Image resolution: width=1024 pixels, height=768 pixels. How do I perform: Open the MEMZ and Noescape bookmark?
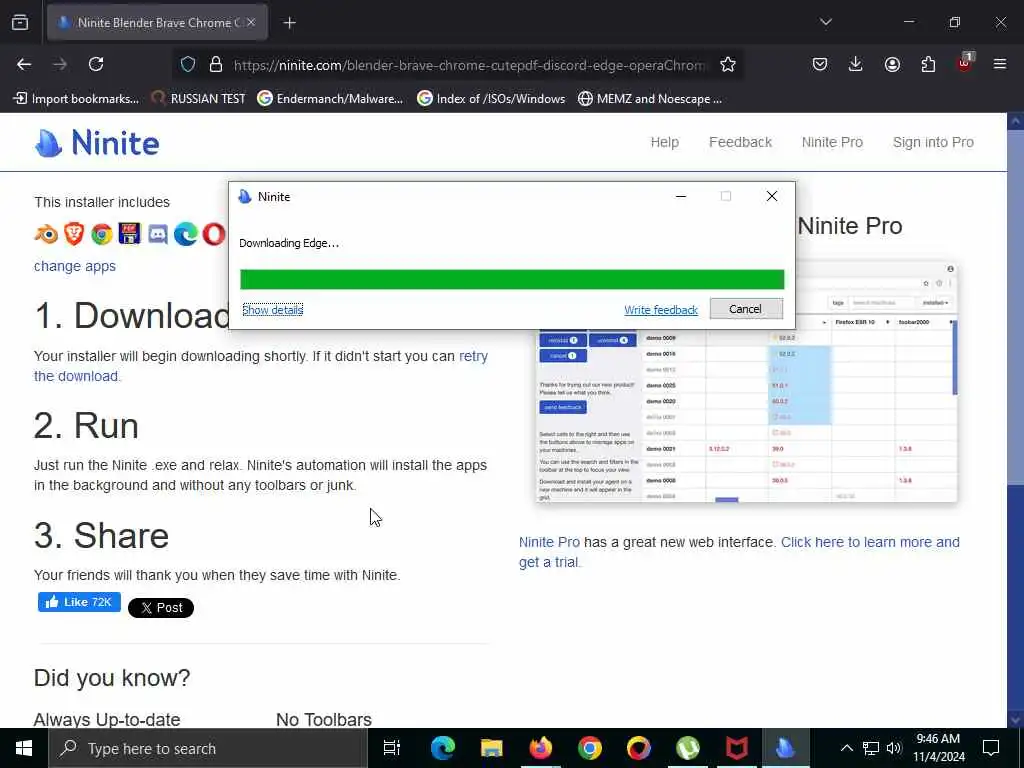[650, 99]
